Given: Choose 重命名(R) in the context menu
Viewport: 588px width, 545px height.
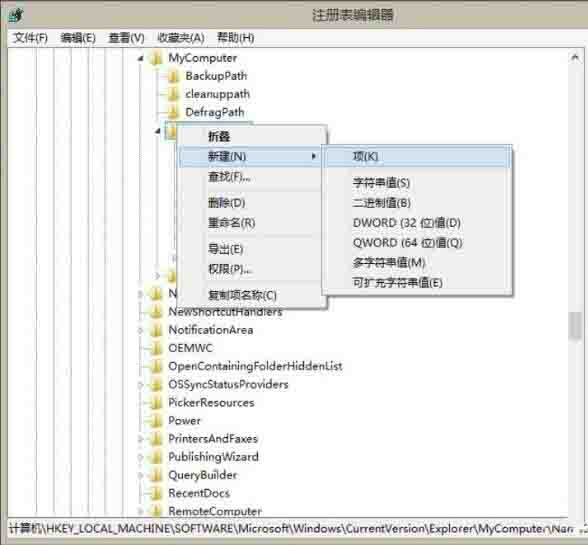Looking at the screenshot, I should pyautogui.click(x=250, y=223).
